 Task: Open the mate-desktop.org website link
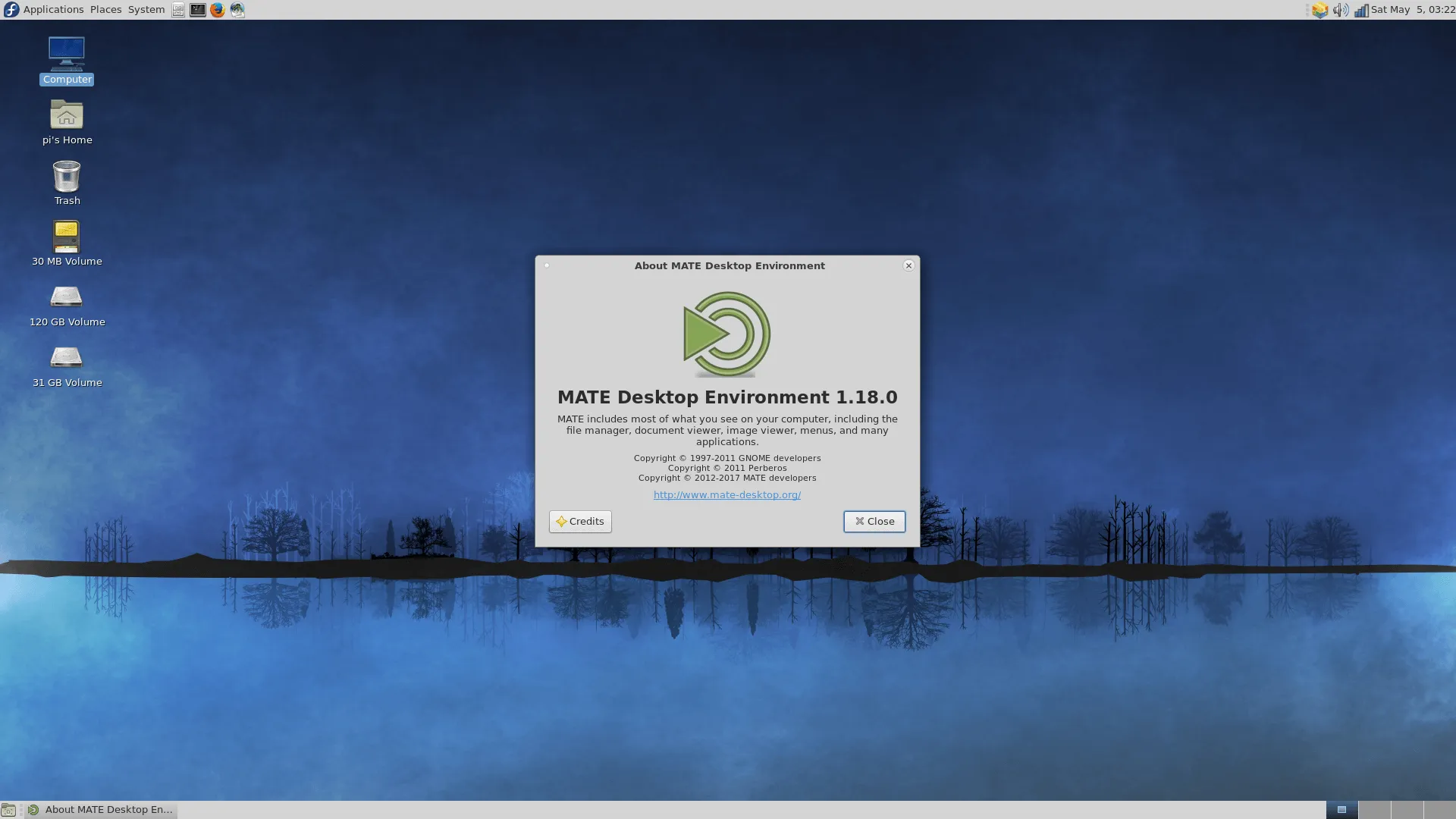pos(726,495)
